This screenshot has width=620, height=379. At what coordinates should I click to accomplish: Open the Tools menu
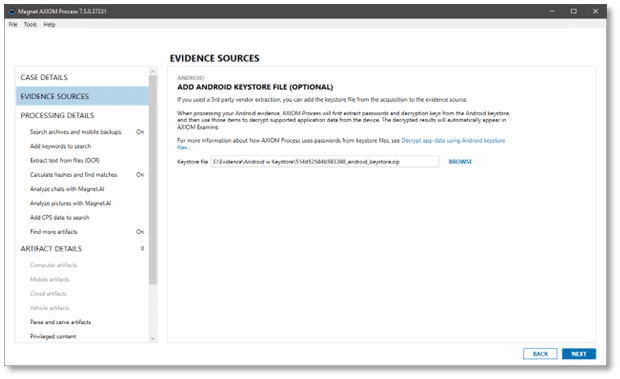[30, 25]
